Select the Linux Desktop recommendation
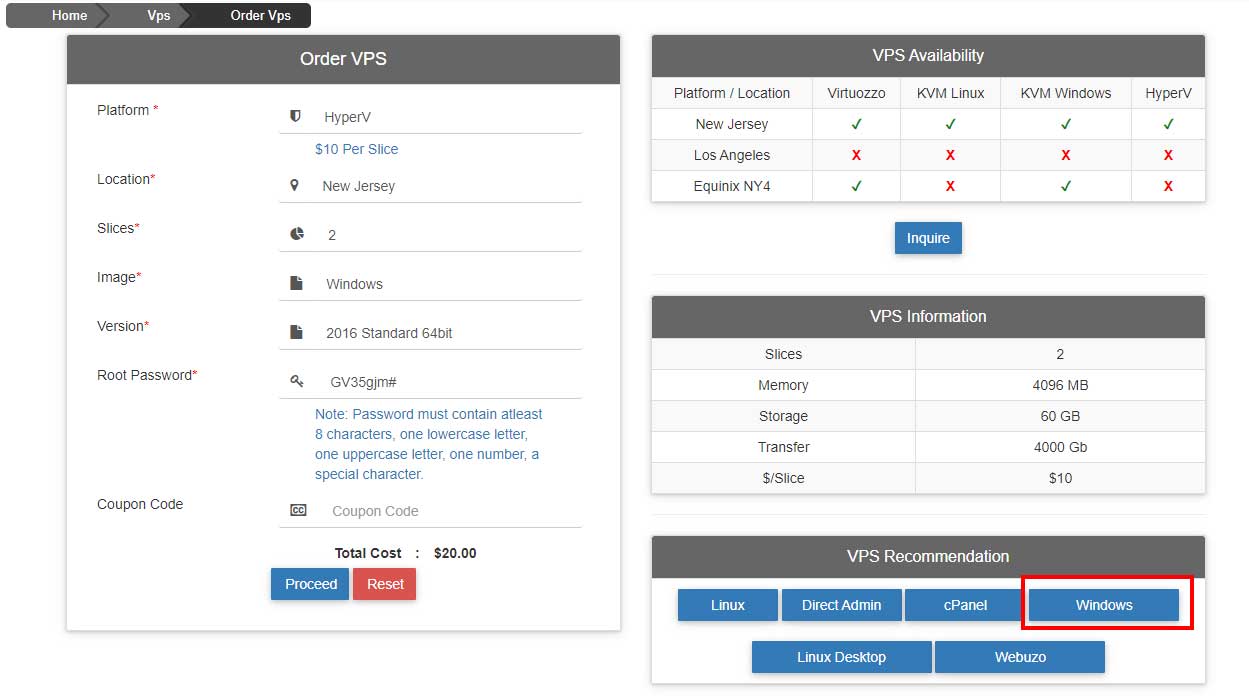This screenshot has width=1249, height=700. click(x=841, y=657)
